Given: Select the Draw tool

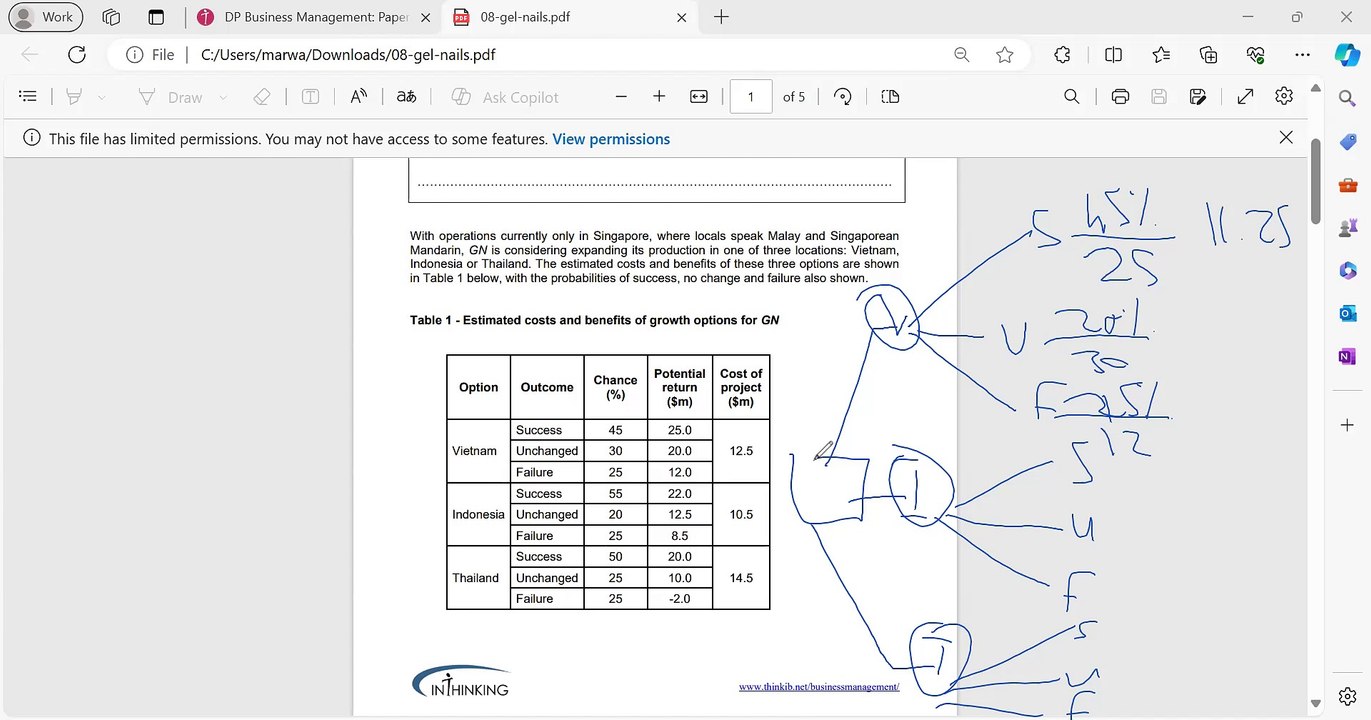Looking at the screenshot, I should click(x=170, y=97).
